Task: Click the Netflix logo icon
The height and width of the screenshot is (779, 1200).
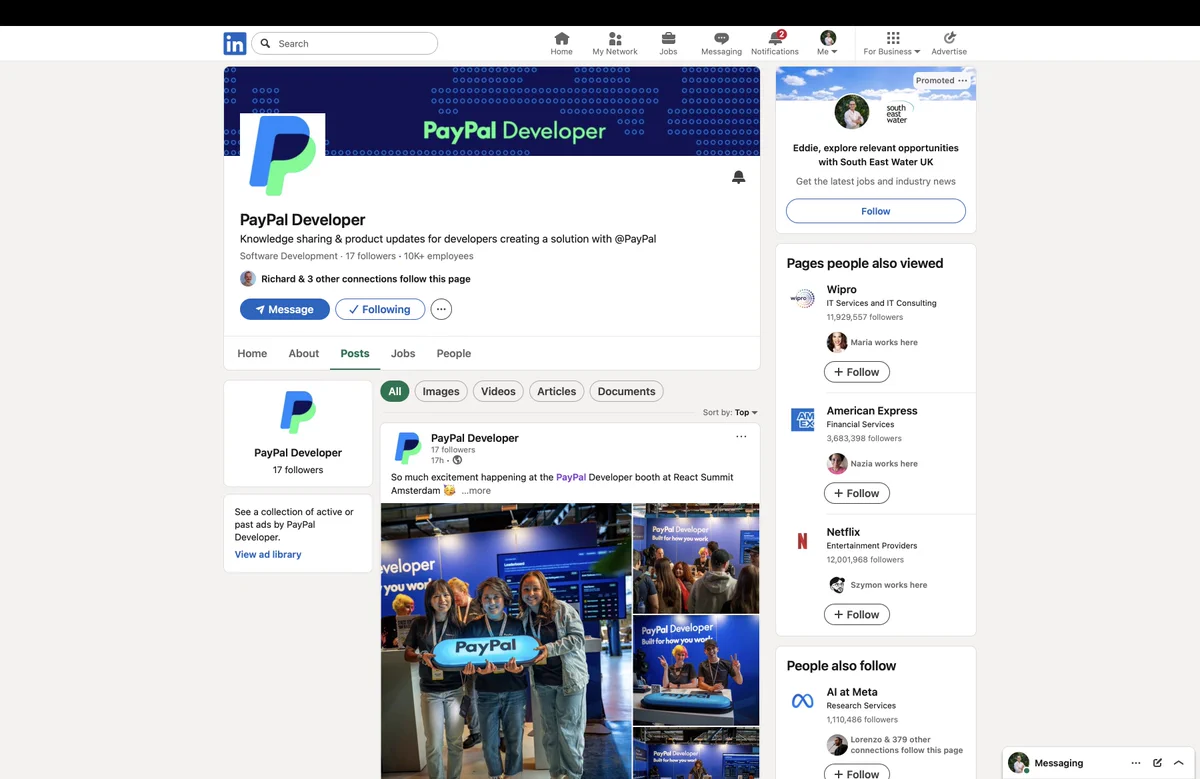Action: pyautogui.click(x=803, y=541)
